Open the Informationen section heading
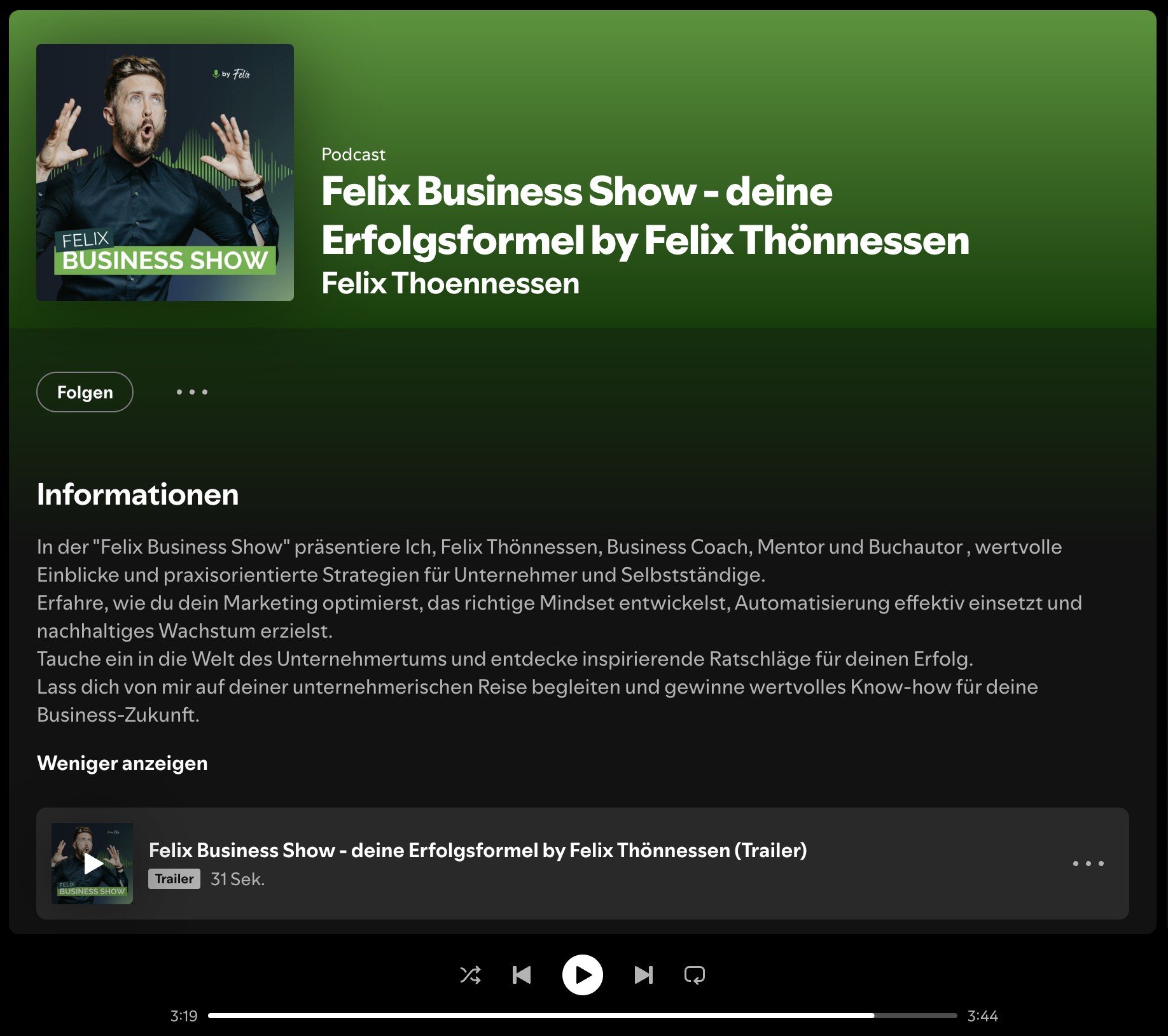The width and height of the screenshot is (1168, 1036). click(137, 495)
